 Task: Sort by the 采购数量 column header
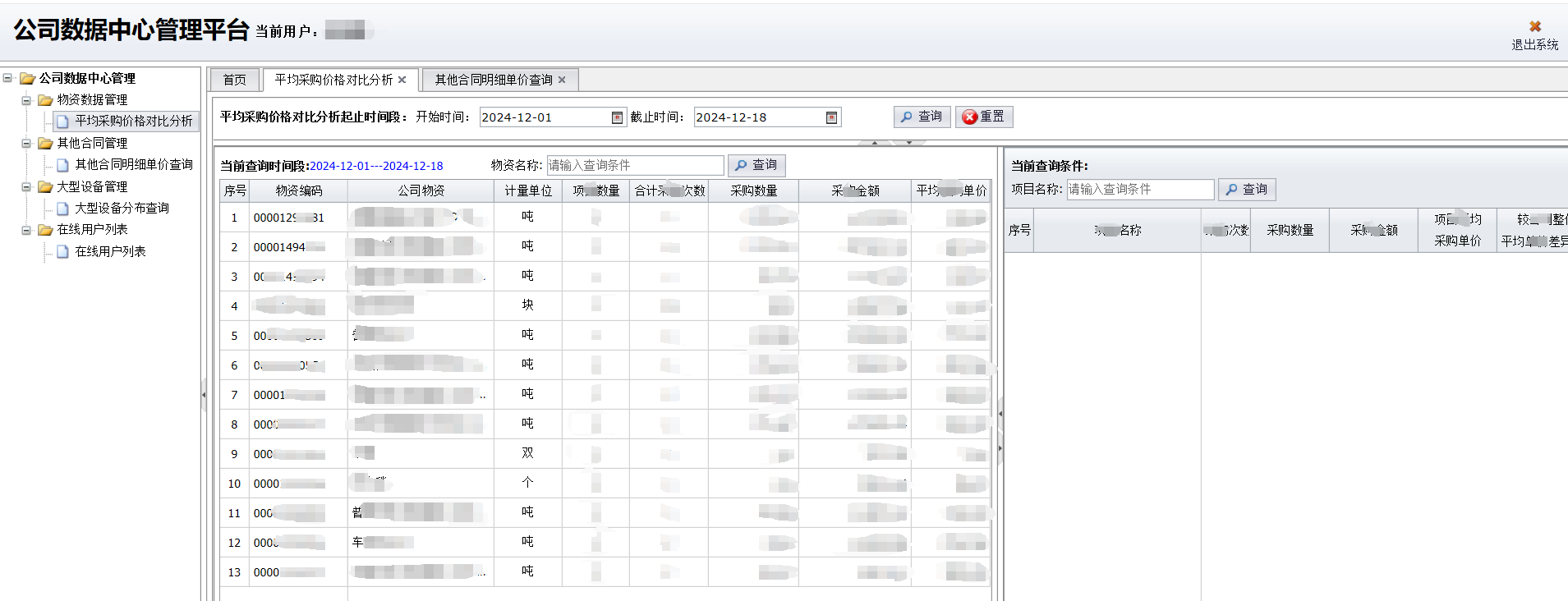753,190
